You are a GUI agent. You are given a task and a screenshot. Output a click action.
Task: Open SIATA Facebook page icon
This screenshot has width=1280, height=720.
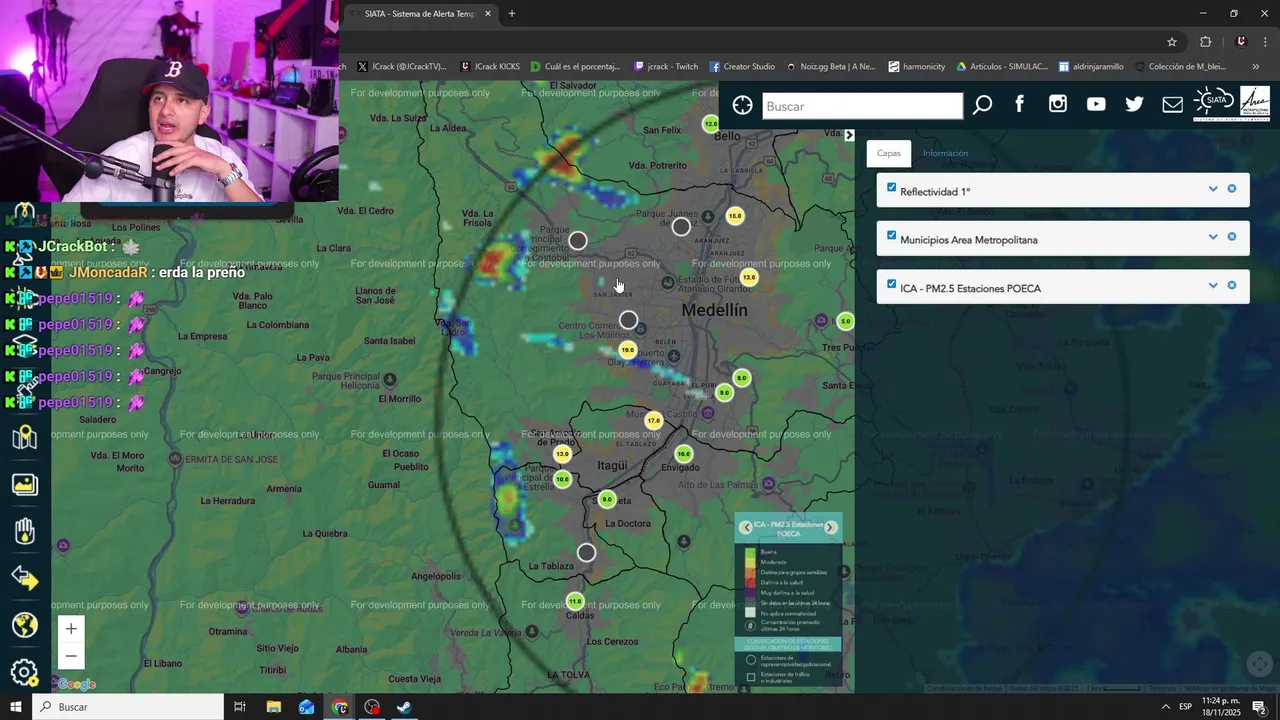(1020, 104)
